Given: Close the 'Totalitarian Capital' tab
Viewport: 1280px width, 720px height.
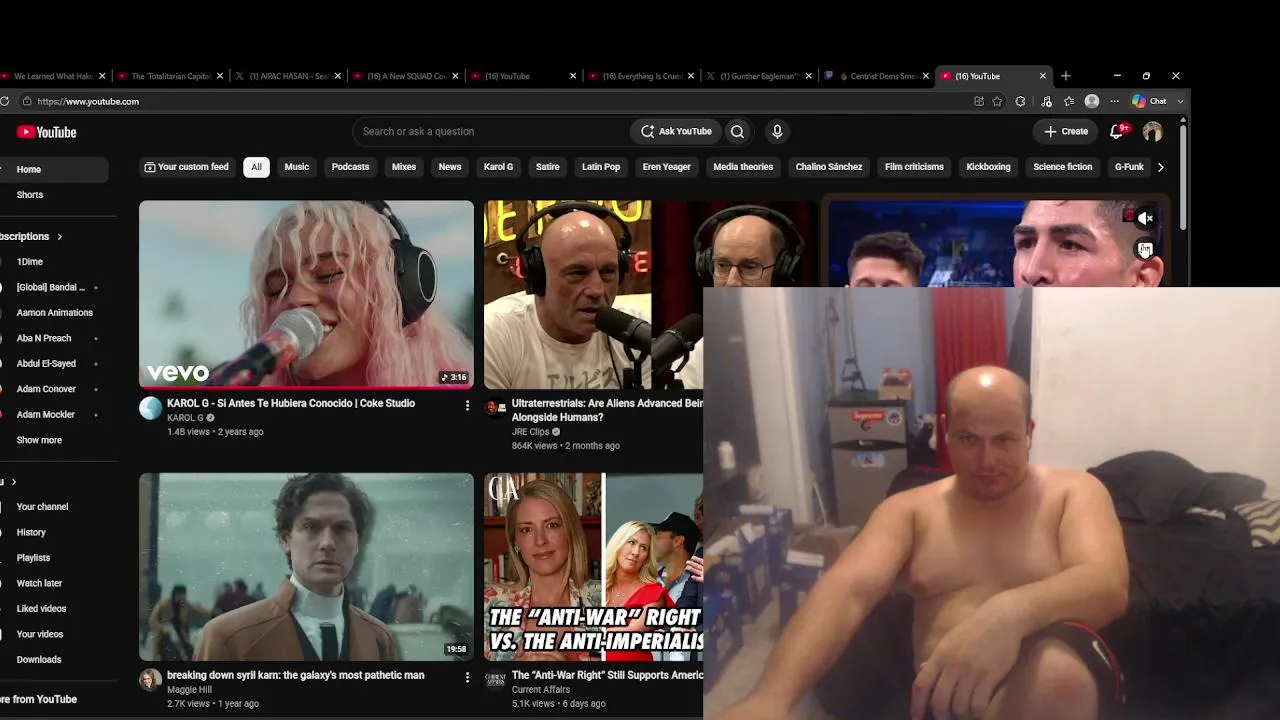Looking at the screenshot, I should 220,76.
